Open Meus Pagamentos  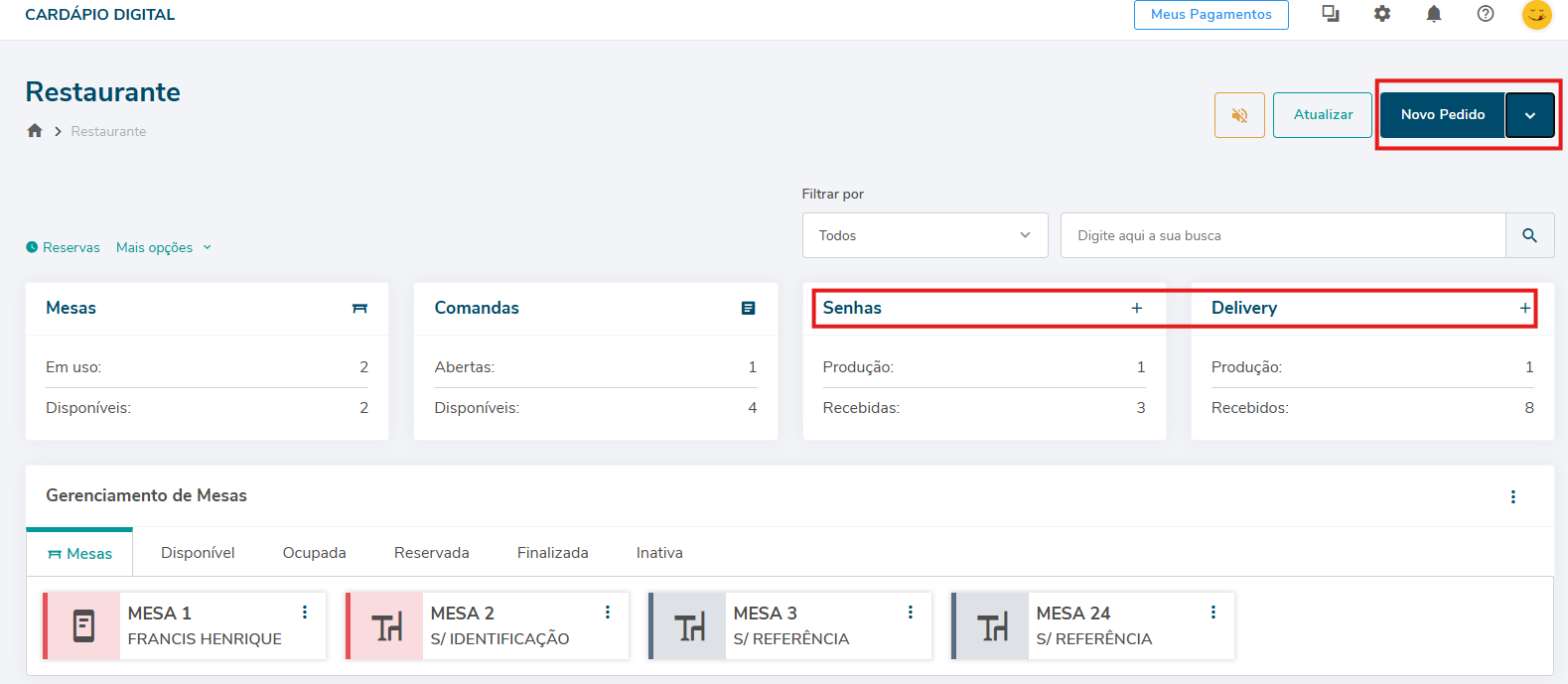click(x=1211, y=15)
